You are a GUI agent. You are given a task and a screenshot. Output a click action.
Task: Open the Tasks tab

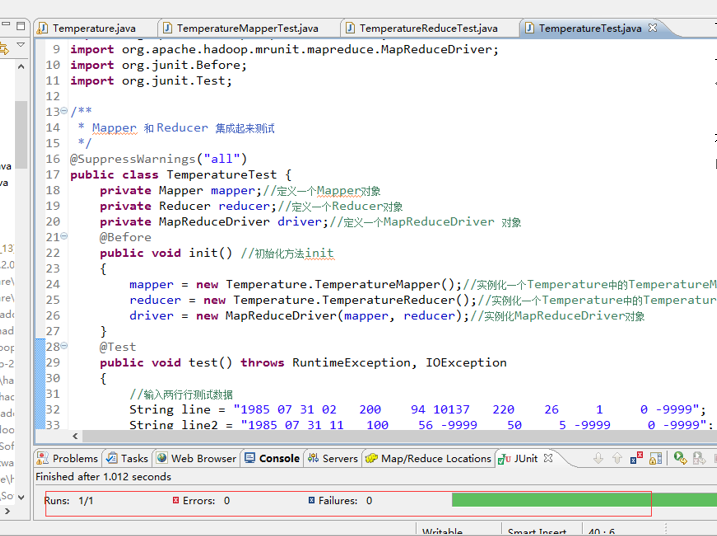tap(134, 458)
